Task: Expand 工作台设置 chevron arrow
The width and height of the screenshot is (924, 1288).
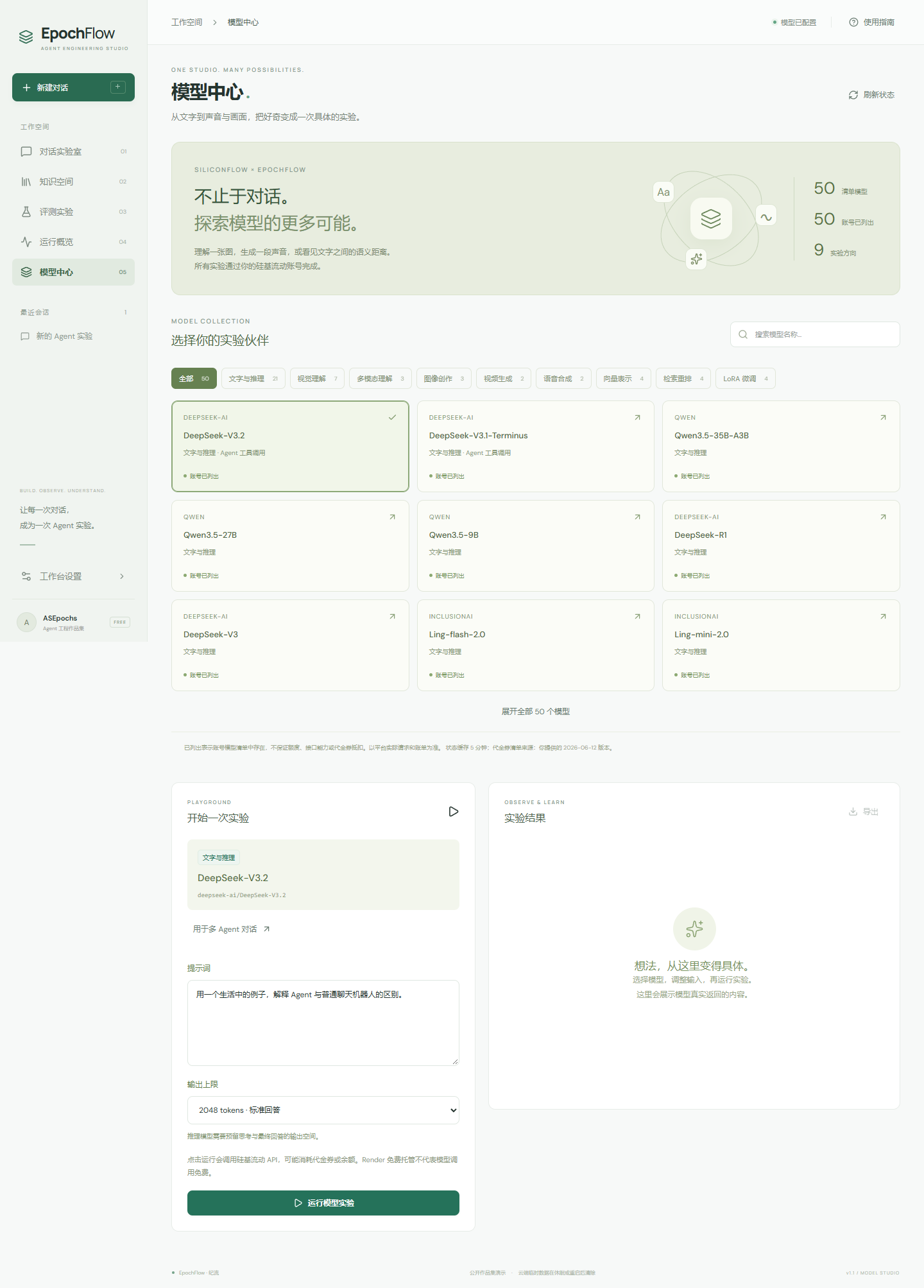Action: (x=122, y=576)
